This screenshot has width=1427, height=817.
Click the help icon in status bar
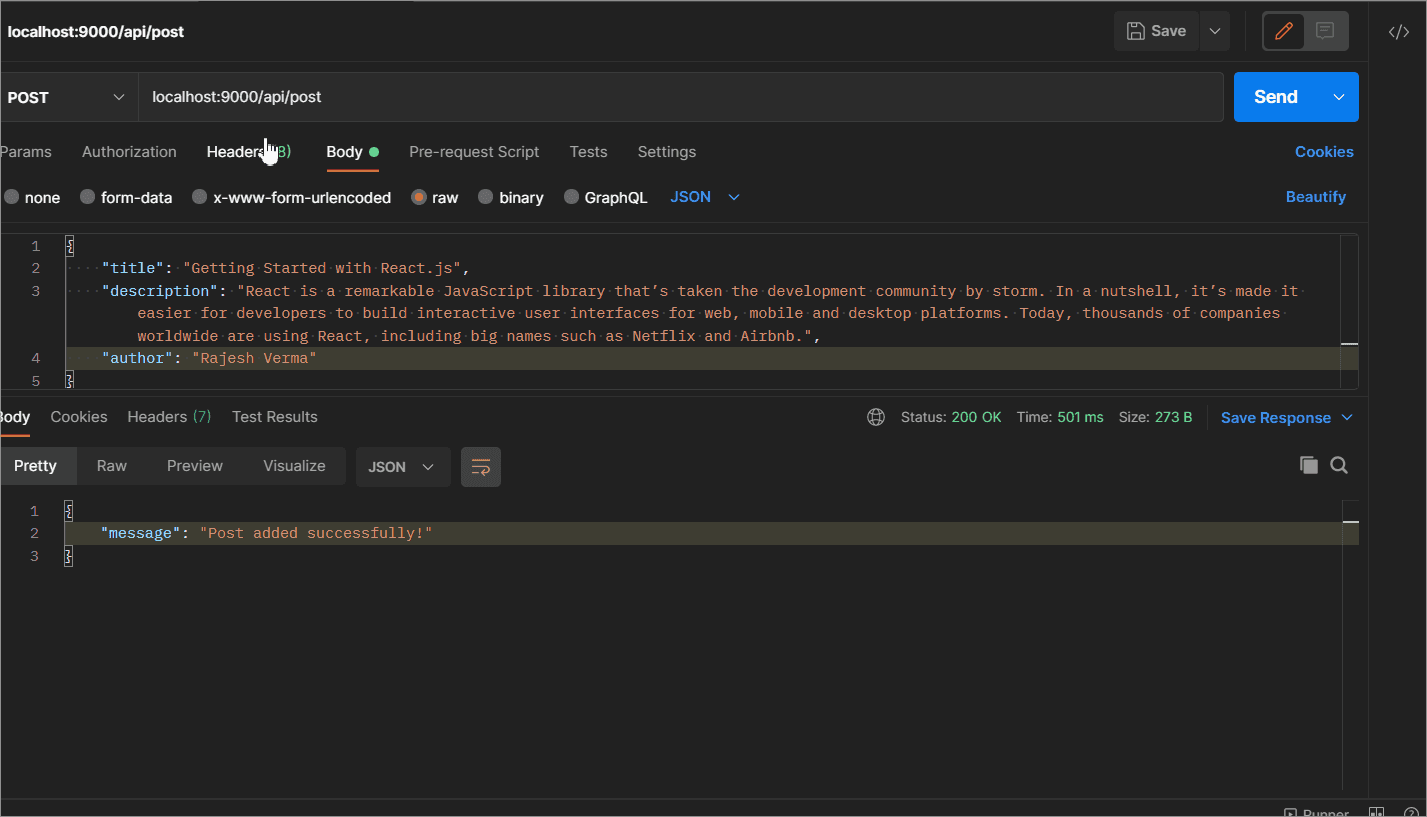(x=1411, y=812)
